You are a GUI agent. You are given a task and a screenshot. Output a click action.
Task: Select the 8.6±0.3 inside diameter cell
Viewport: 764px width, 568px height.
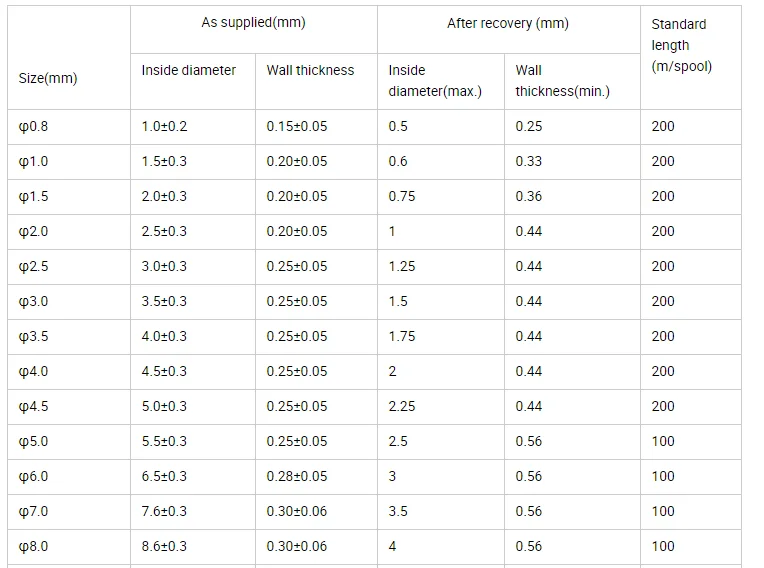click(164, 547)
